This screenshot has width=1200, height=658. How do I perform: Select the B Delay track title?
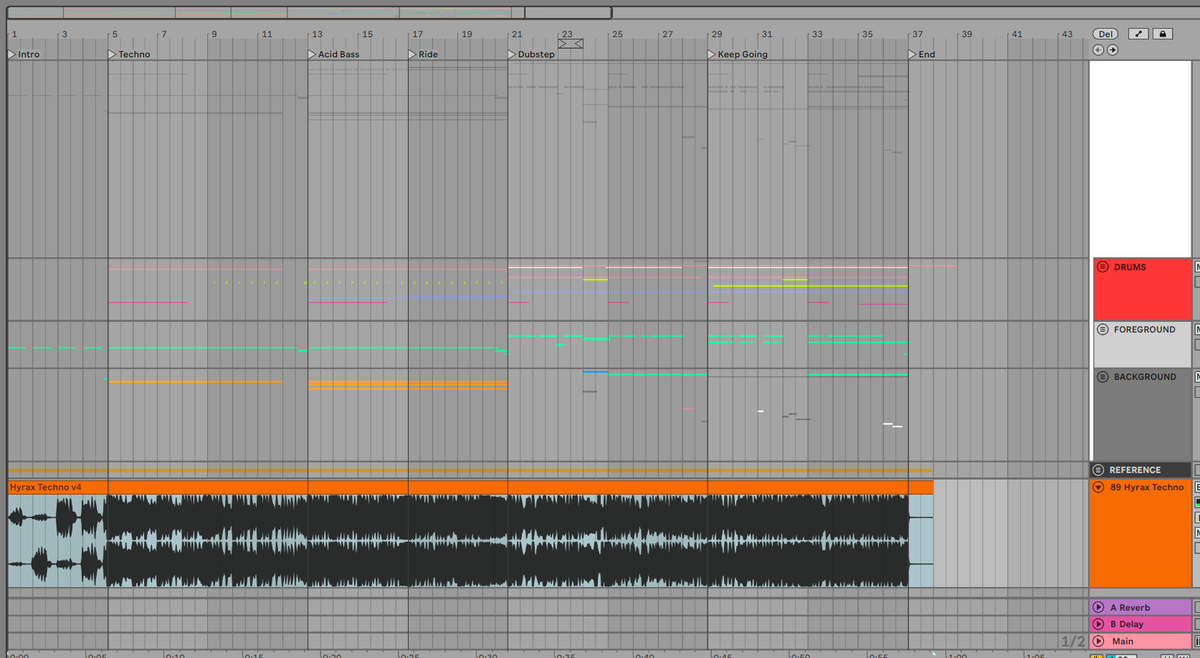click(1127, 624)
